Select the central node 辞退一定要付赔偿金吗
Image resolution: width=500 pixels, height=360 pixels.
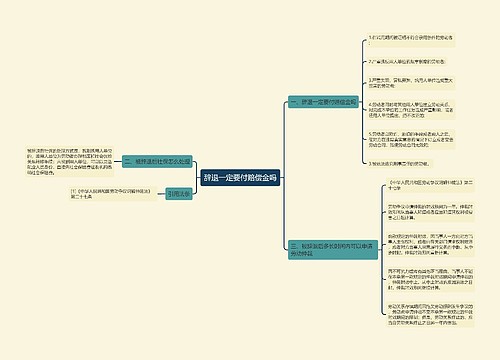[240, 177]
